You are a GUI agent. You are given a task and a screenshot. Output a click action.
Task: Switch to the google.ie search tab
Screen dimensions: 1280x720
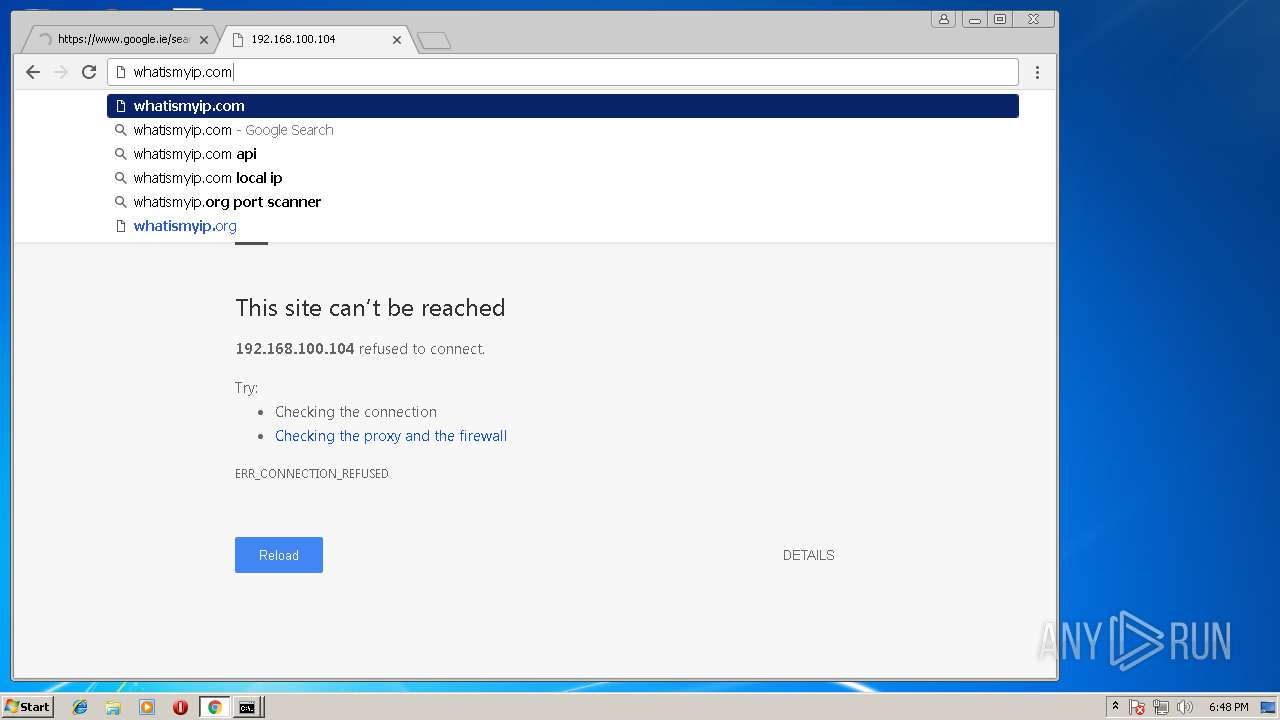tap(118, 40)
